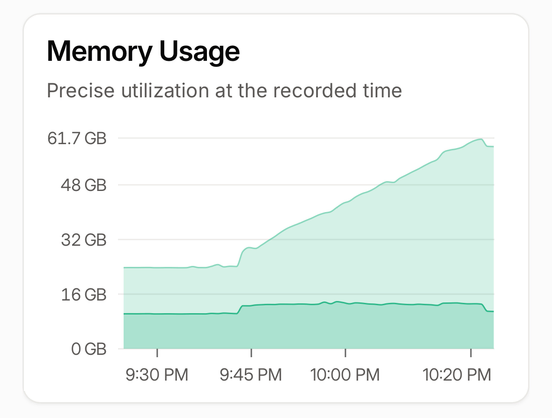Click the 9:30 PM axis tick mark

pyautogui.click(x=157, y=353)
